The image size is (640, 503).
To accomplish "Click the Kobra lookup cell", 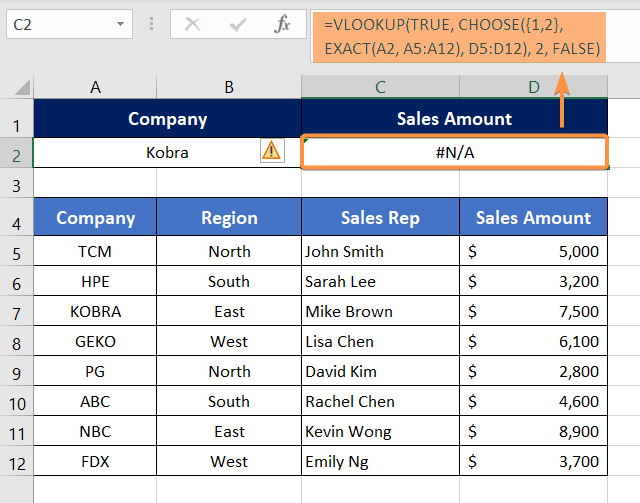I will click(x=167, y=153).
